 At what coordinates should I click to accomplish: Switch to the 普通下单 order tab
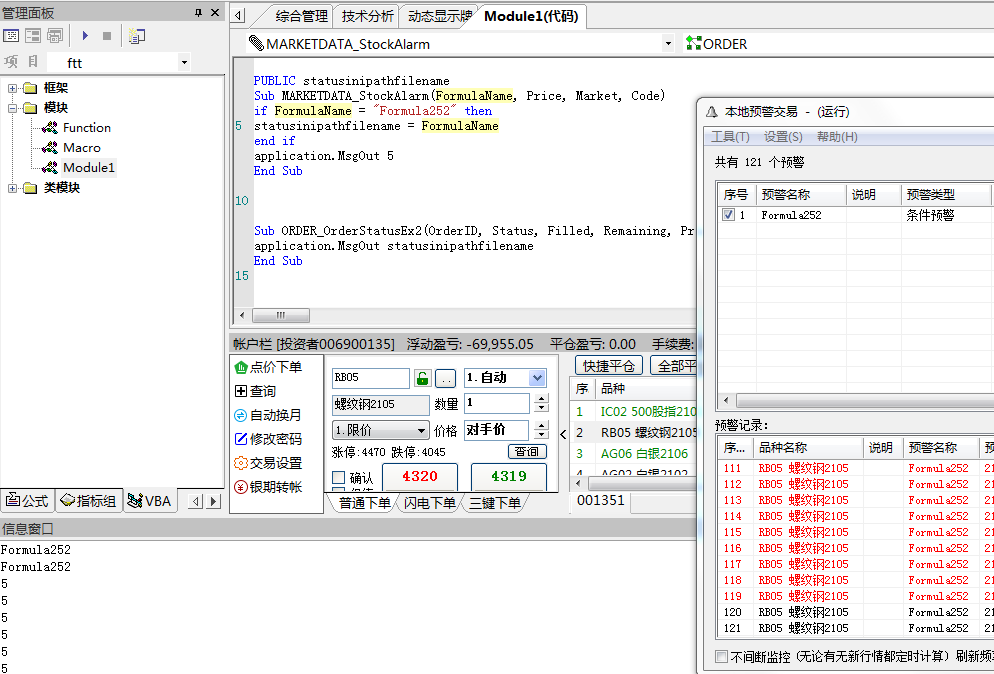(x=364, y=503)
